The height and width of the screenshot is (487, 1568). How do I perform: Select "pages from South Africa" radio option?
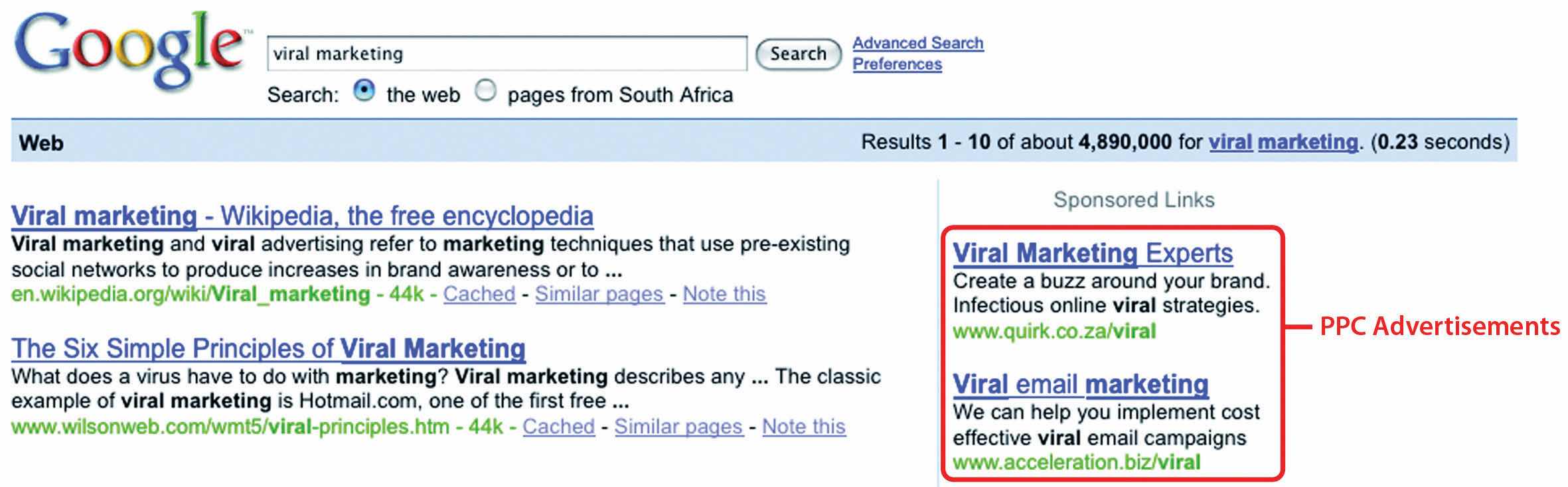[x=486, y=91]
